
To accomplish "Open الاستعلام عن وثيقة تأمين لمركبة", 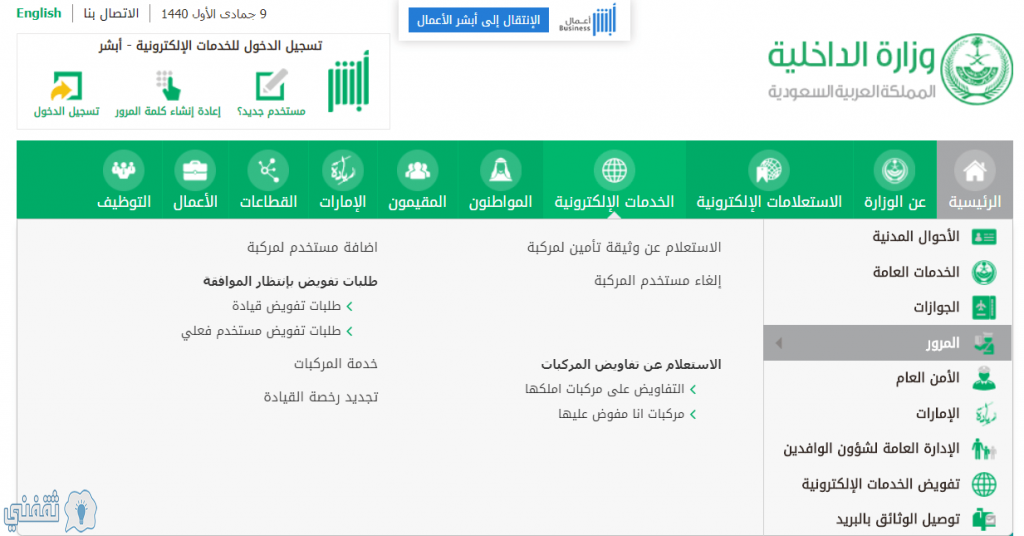I will tap(624, 247).
